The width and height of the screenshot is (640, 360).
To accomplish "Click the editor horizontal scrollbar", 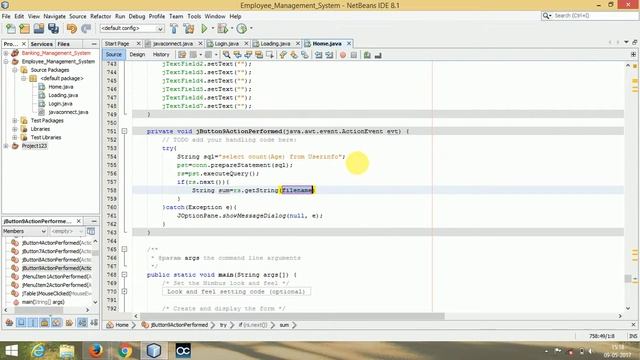I will [292, 316].
